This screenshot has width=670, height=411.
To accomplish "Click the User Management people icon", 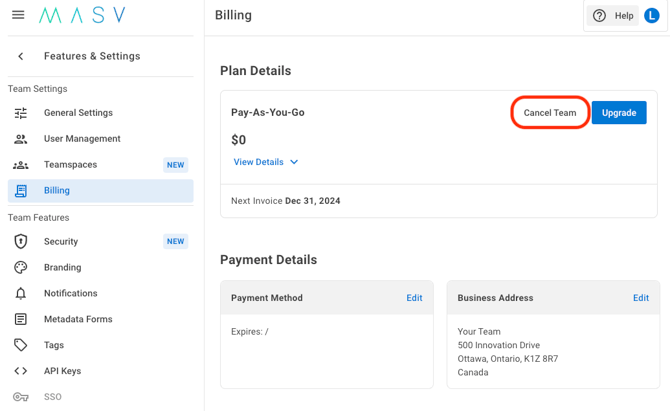I will tap(21, 139).
